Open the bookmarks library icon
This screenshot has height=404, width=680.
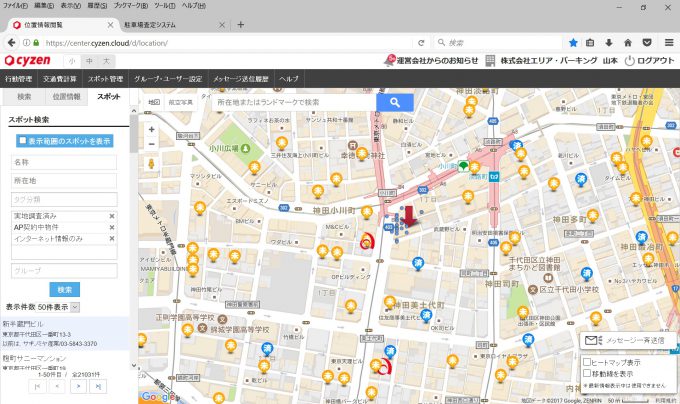(x=590, y=42)
